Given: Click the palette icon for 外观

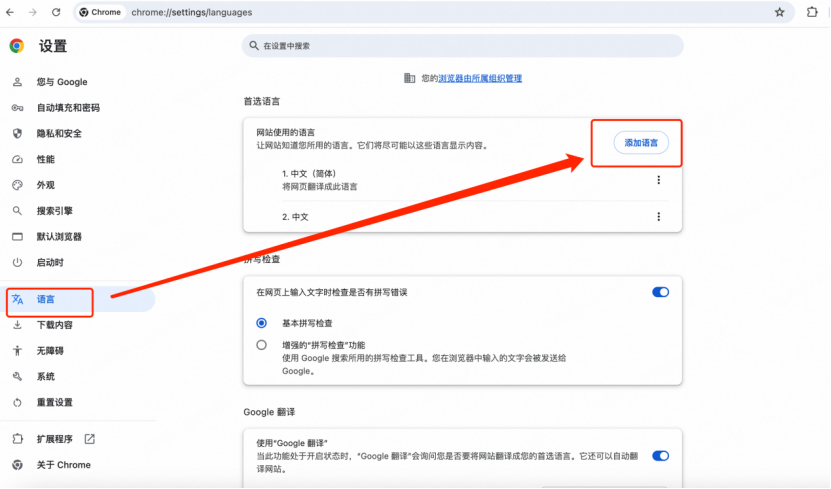Looking at the screenshot, I should pyautogui.click(x=17, y=185).
